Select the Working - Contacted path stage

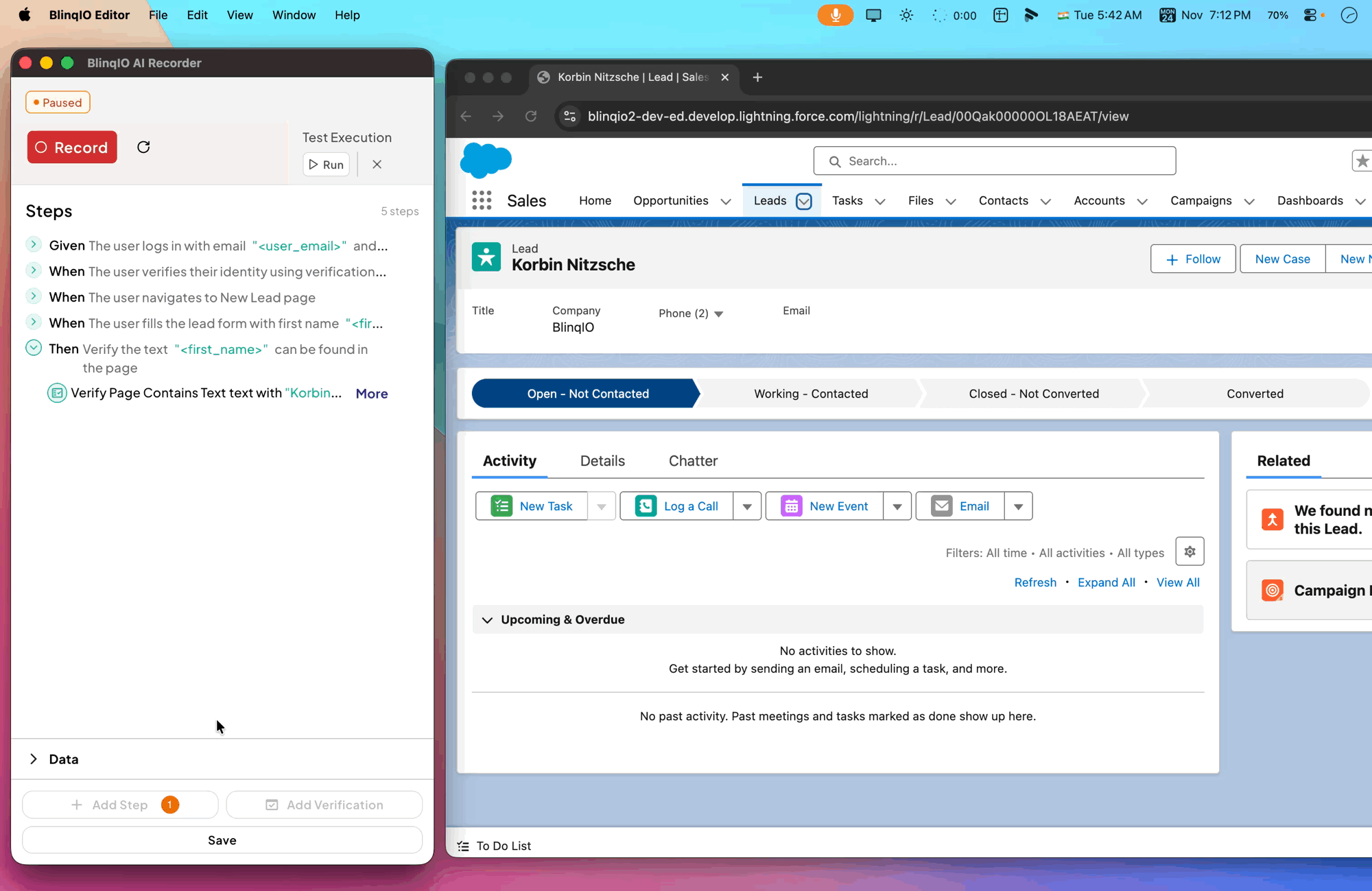point(811,394)
